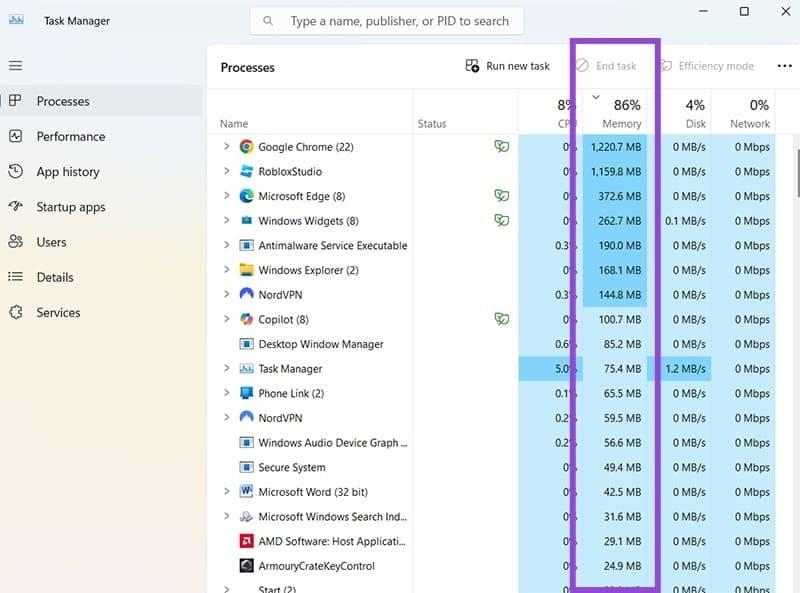Expand the Antimalware Service Executable group

click(x=227, y=245)
